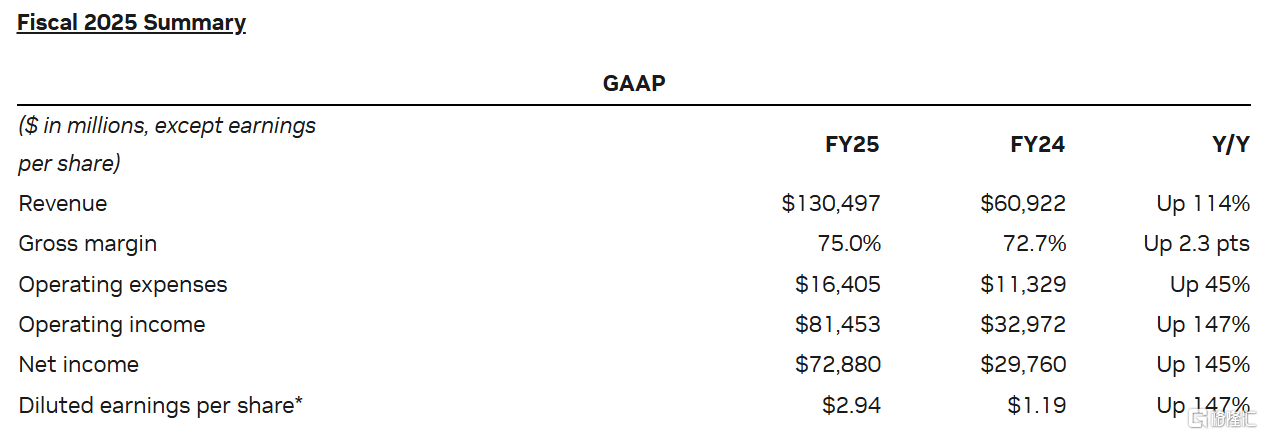Click the Fiscal 2025 Summary heading
Screen dimensions: 1263x435
131,22
